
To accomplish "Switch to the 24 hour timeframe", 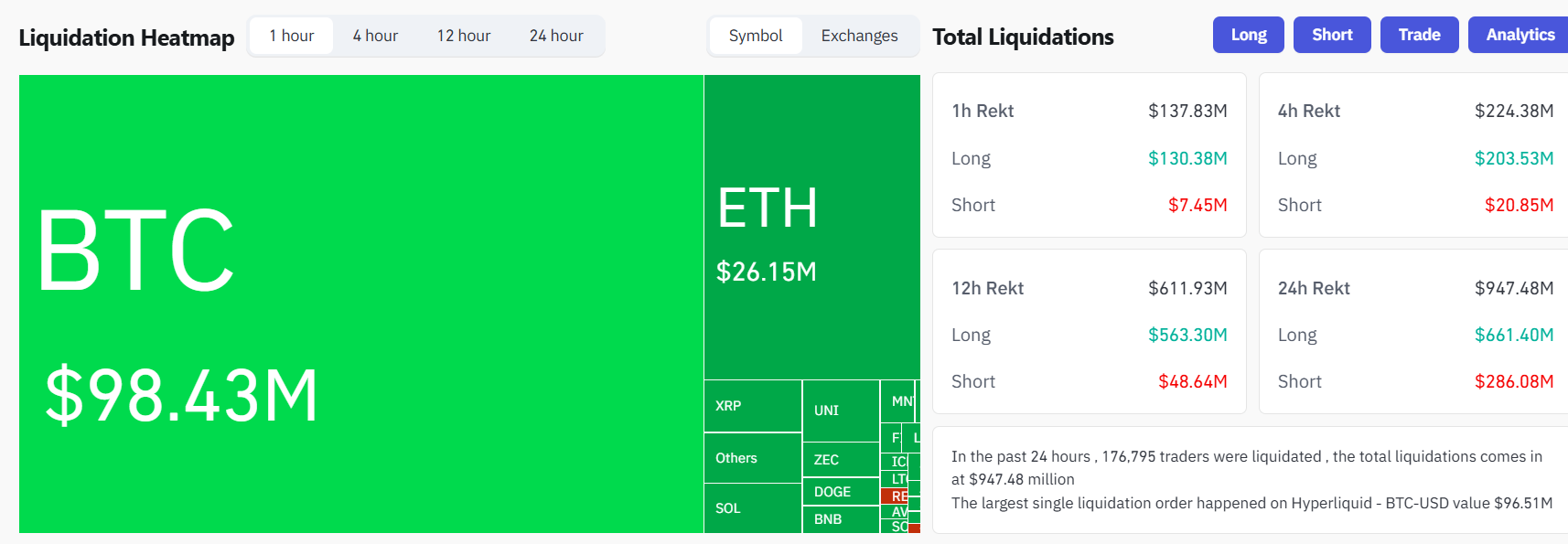I will click(556, 36).
